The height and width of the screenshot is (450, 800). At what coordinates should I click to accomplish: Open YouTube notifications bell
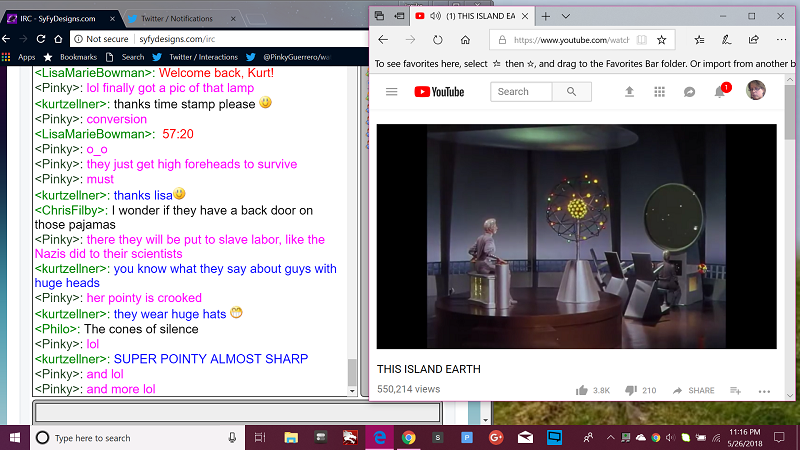click(720, 92)
